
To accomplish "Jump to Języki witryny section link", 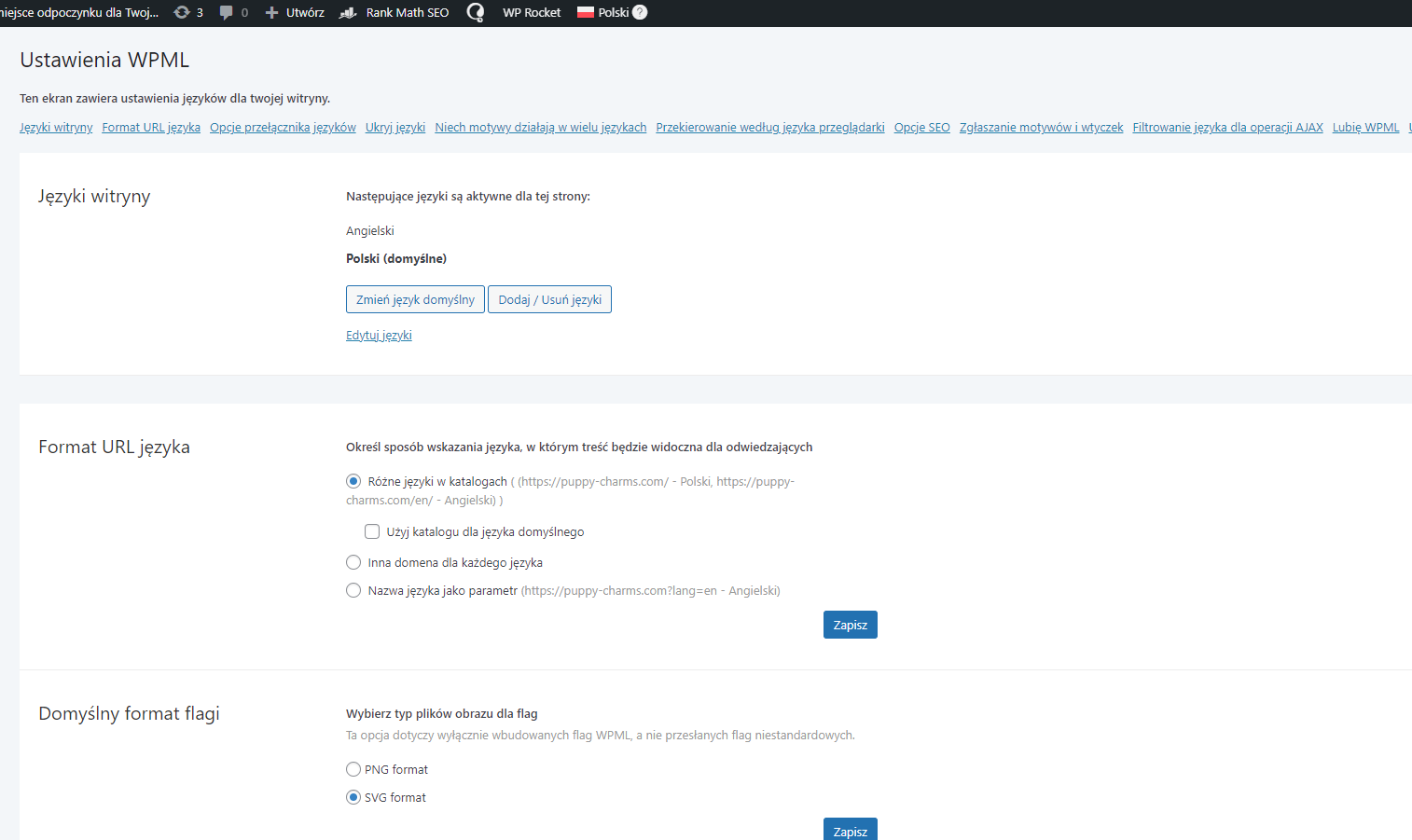I will [x=56, y=128].
